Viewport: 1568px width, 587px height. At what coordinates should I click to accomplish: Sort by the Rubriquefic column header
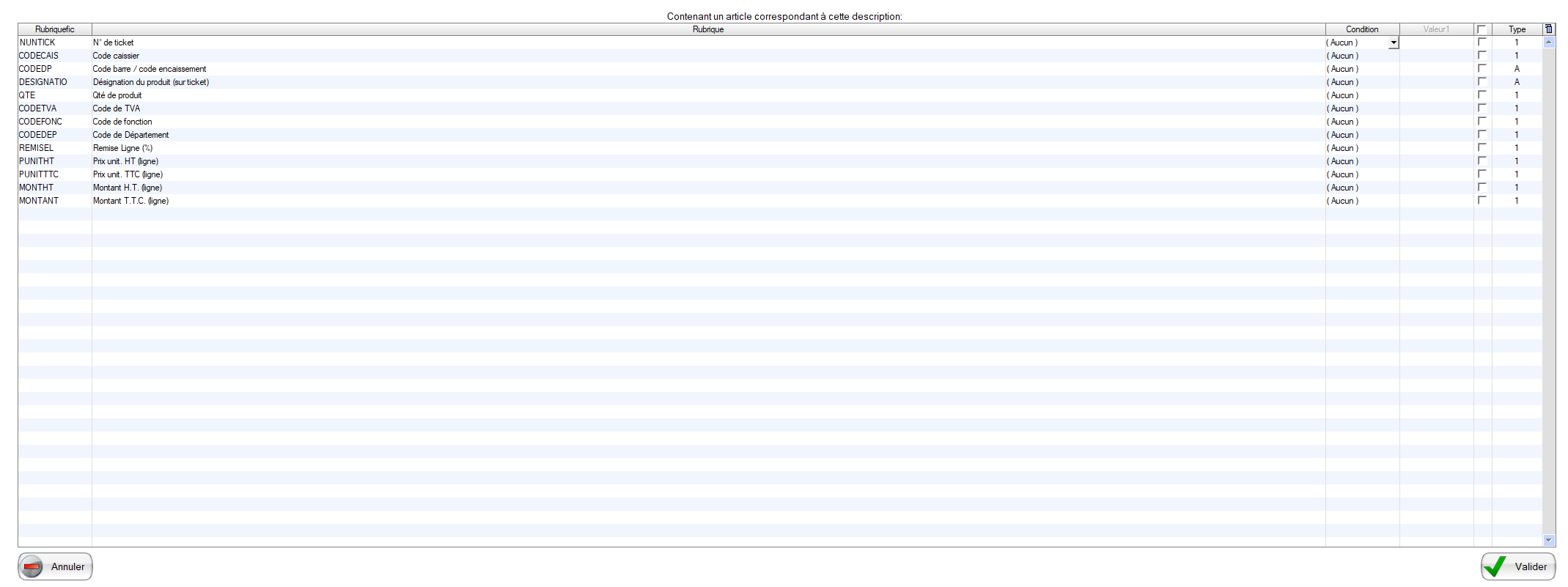click(55, 29)
